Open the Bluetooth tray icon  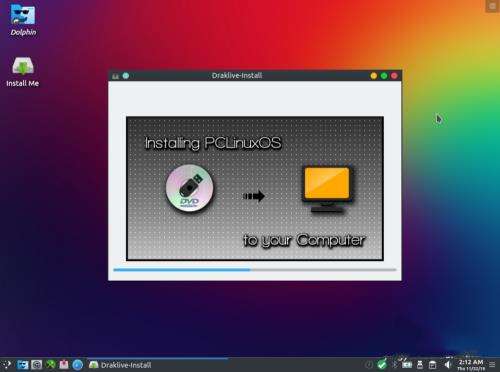coord(395,365)
